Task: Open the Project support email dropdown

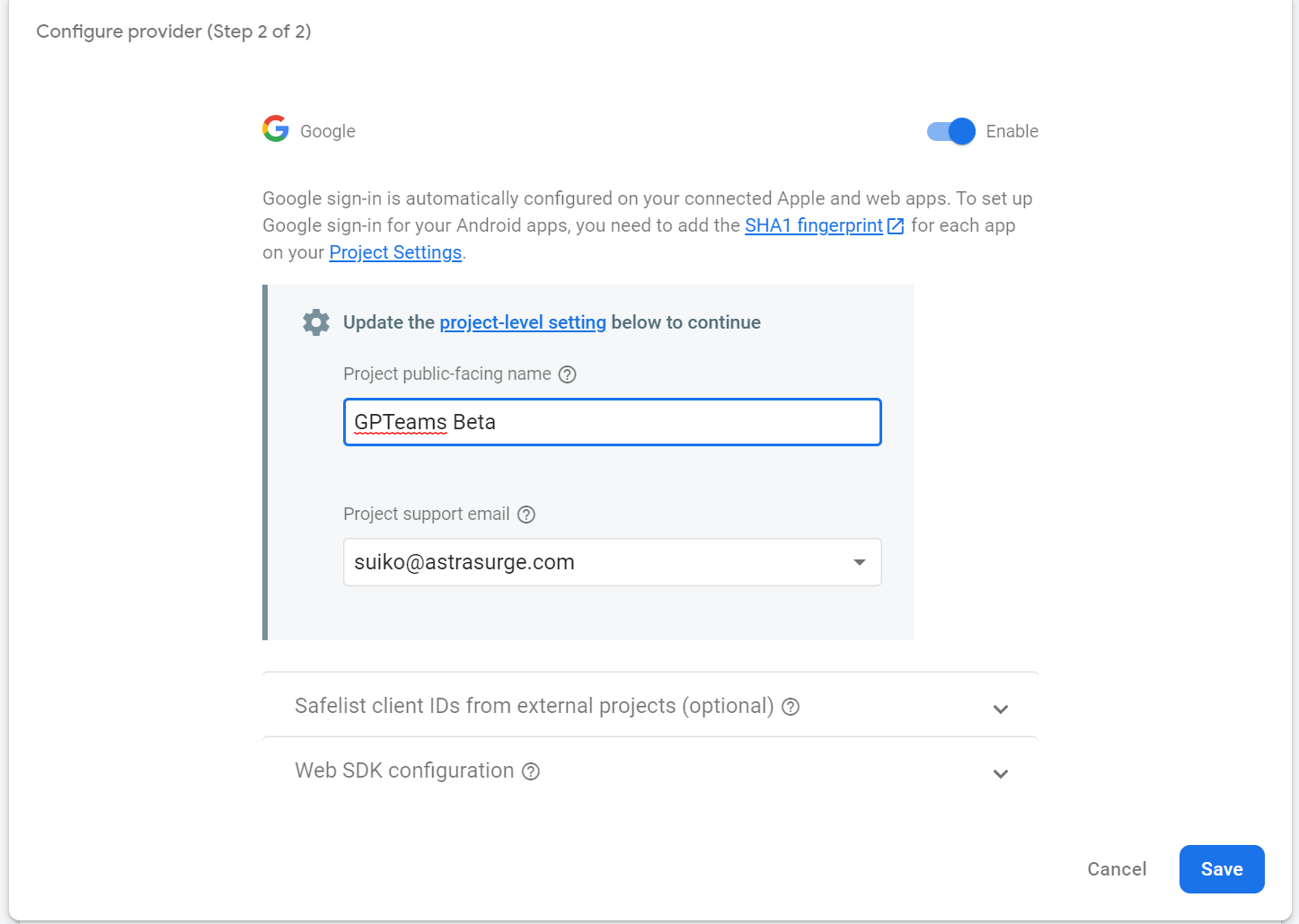Action: (613, 562)
